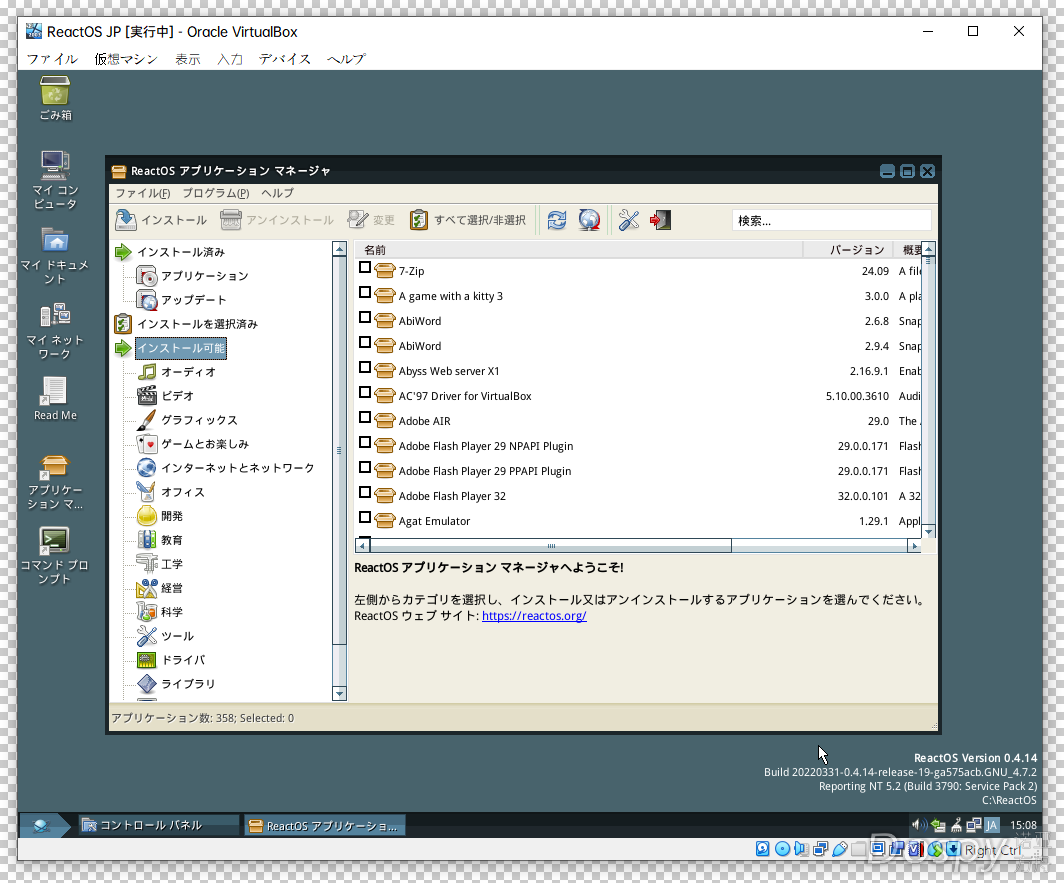Open VirtualBox 仮想マシン menu
The width and height of the screenshot is (1064, 883).
(126, 59)
